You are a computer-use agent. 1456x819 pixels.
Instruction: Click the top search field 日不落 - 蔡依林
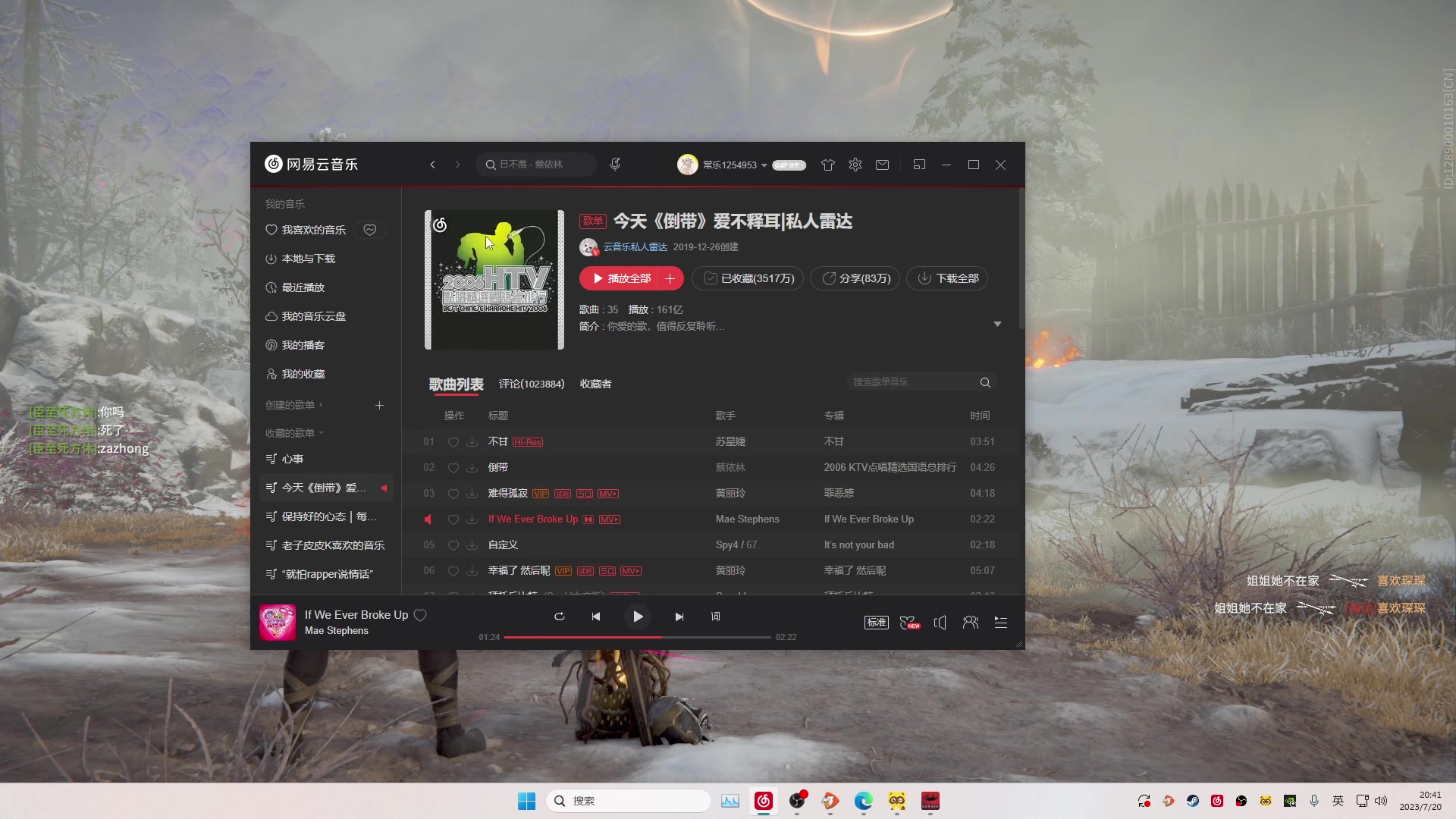coord(536,165)
